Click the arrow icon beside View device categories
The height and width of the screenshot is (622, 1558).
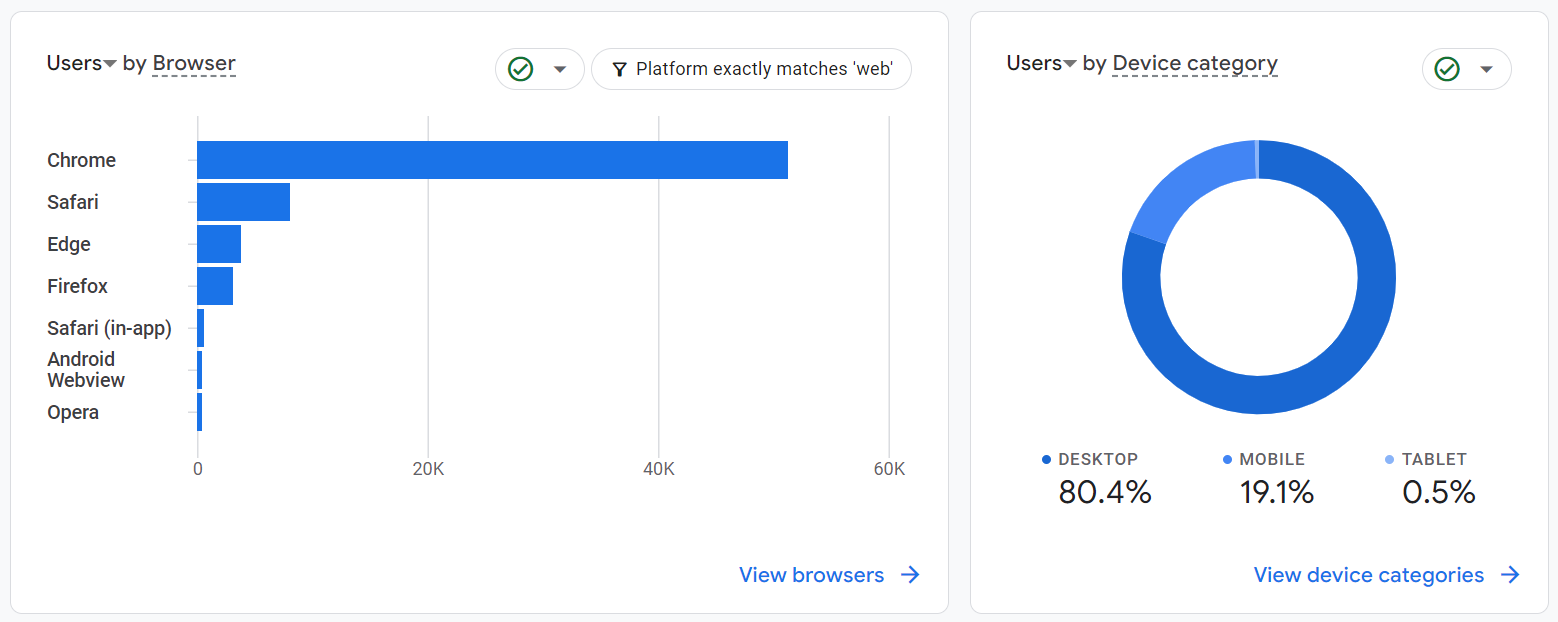(x=1510, y=575)
